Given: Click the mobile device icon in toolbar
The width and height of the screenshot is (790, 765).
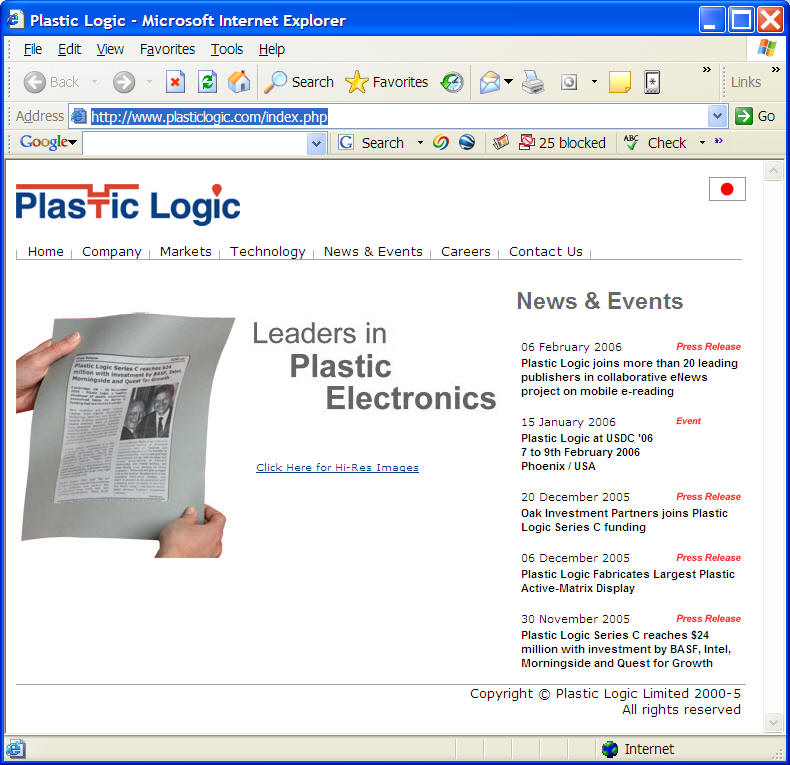Looking at the screenshot, I should coord(652,82).
